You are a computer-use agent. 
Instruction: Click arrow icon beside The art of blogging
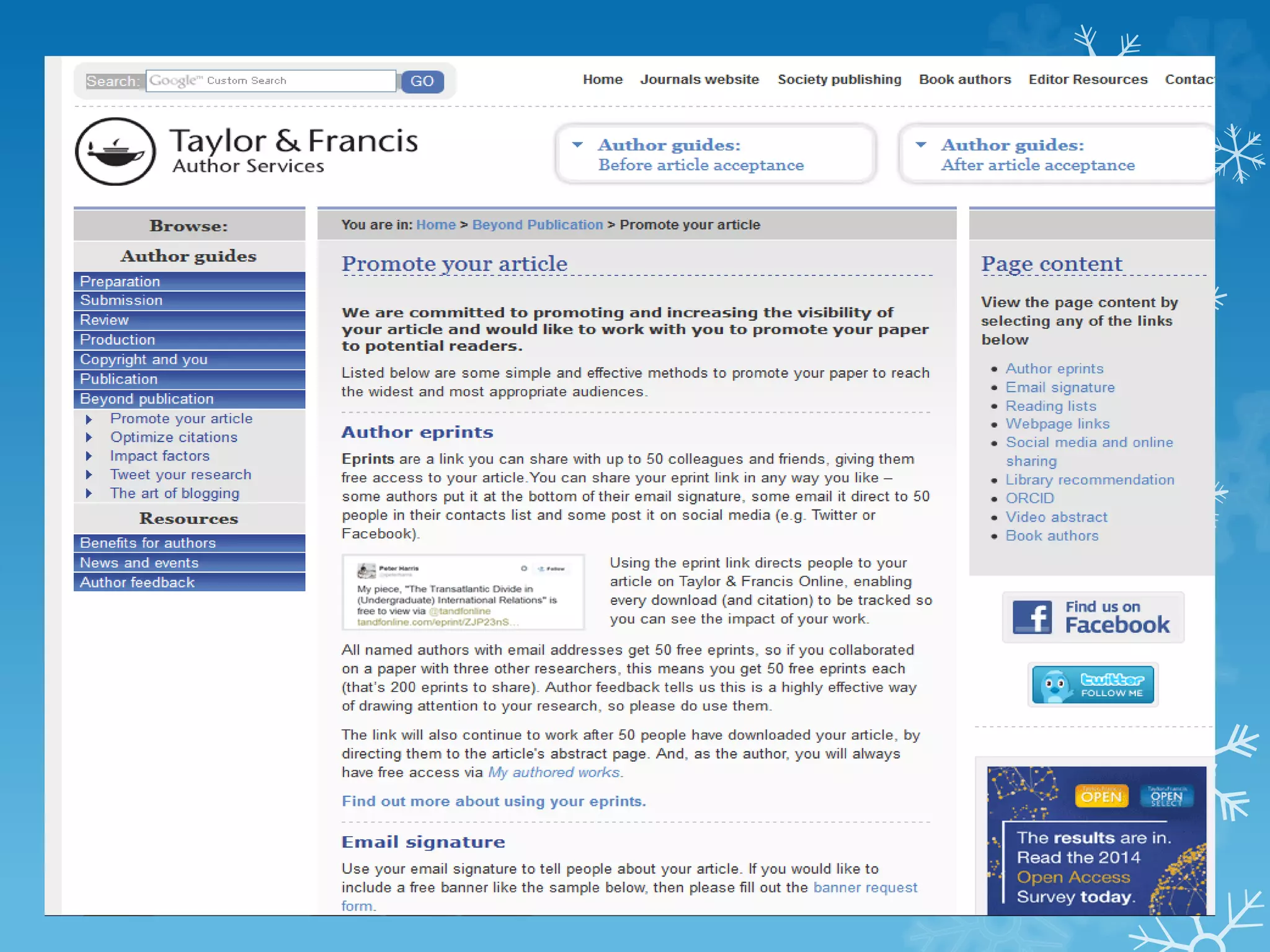click(x=89, y=493)
